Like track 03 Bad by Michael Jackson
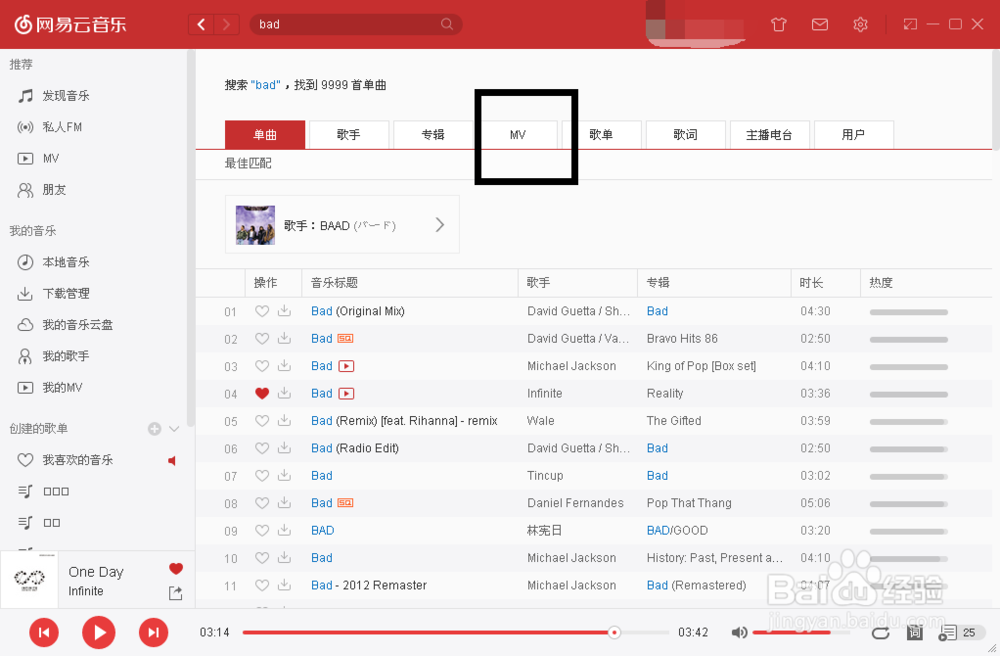Viewport: 1000px width, 656px height. pos(261,366)
